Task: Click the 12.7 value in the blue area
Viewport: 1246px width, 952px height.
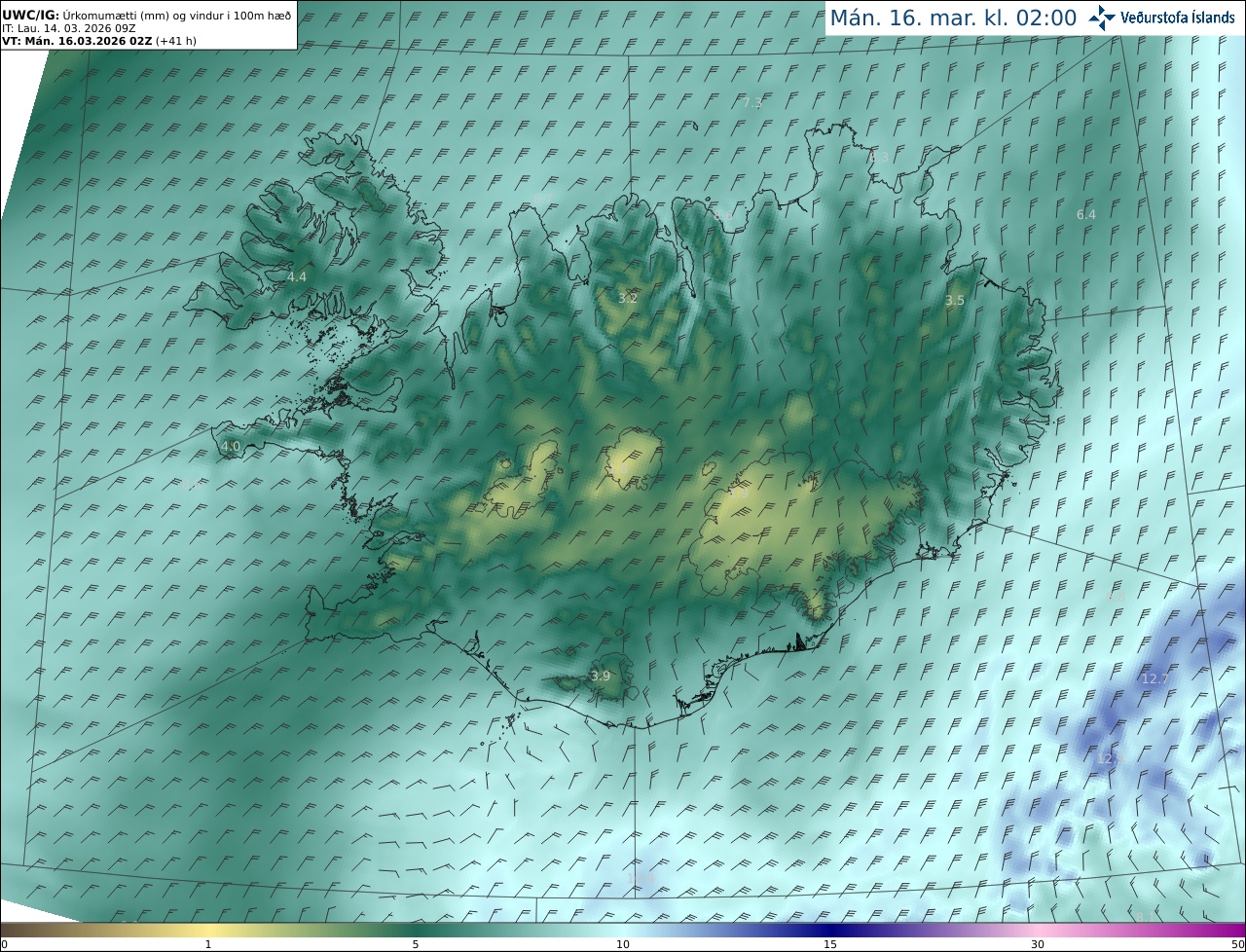Action: point(1154,678)
